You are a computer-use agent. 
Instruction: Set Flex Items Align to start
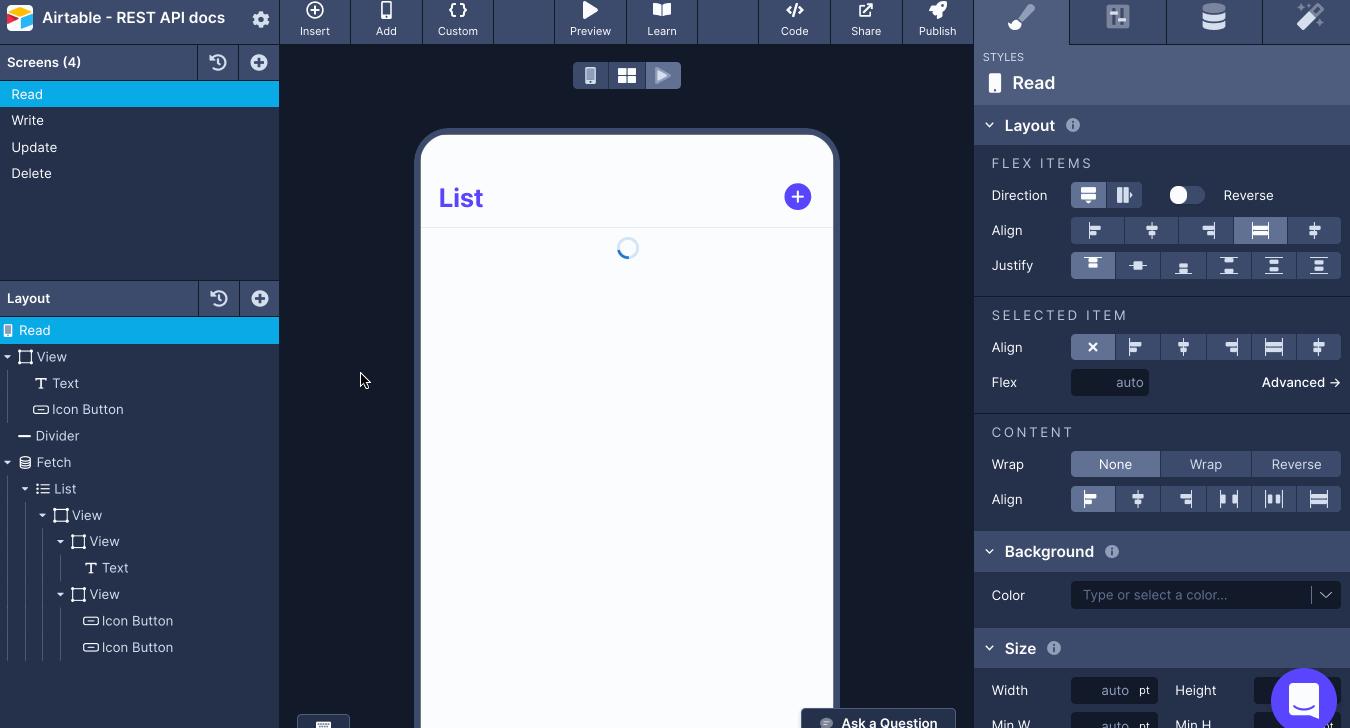[x=1097, y=231]
